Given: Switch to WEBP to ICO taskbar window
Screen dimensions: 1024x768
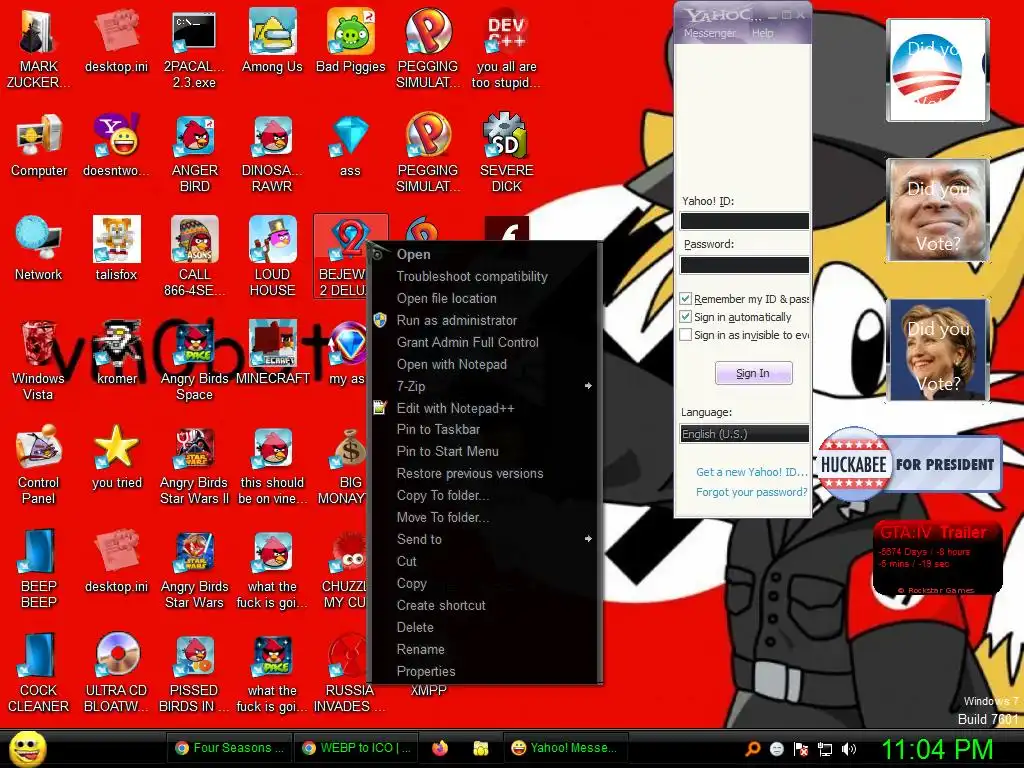Looking at the screenshot, I should tap(357, 748).
